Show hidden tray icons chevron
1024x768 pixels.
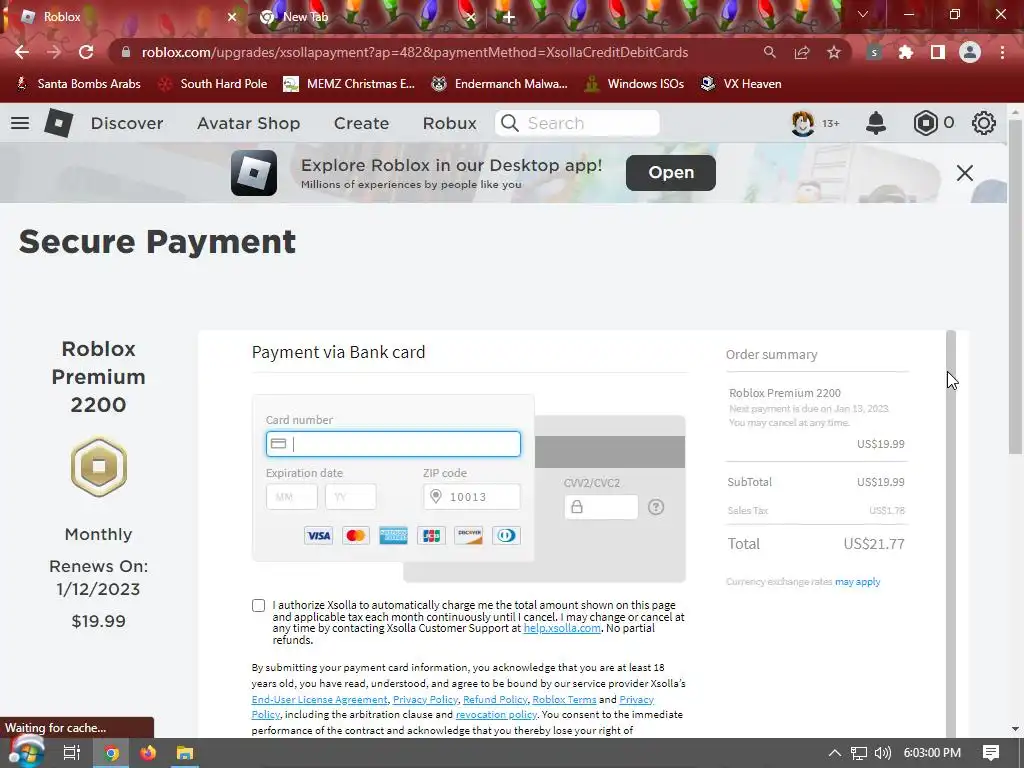(x=835, y=753)
